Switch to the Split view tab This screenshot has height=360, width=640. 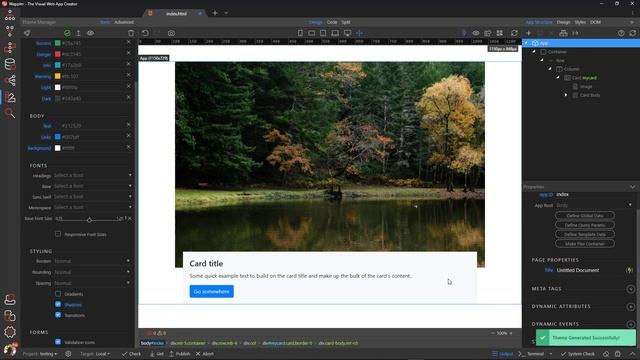(x=346, y=22)
